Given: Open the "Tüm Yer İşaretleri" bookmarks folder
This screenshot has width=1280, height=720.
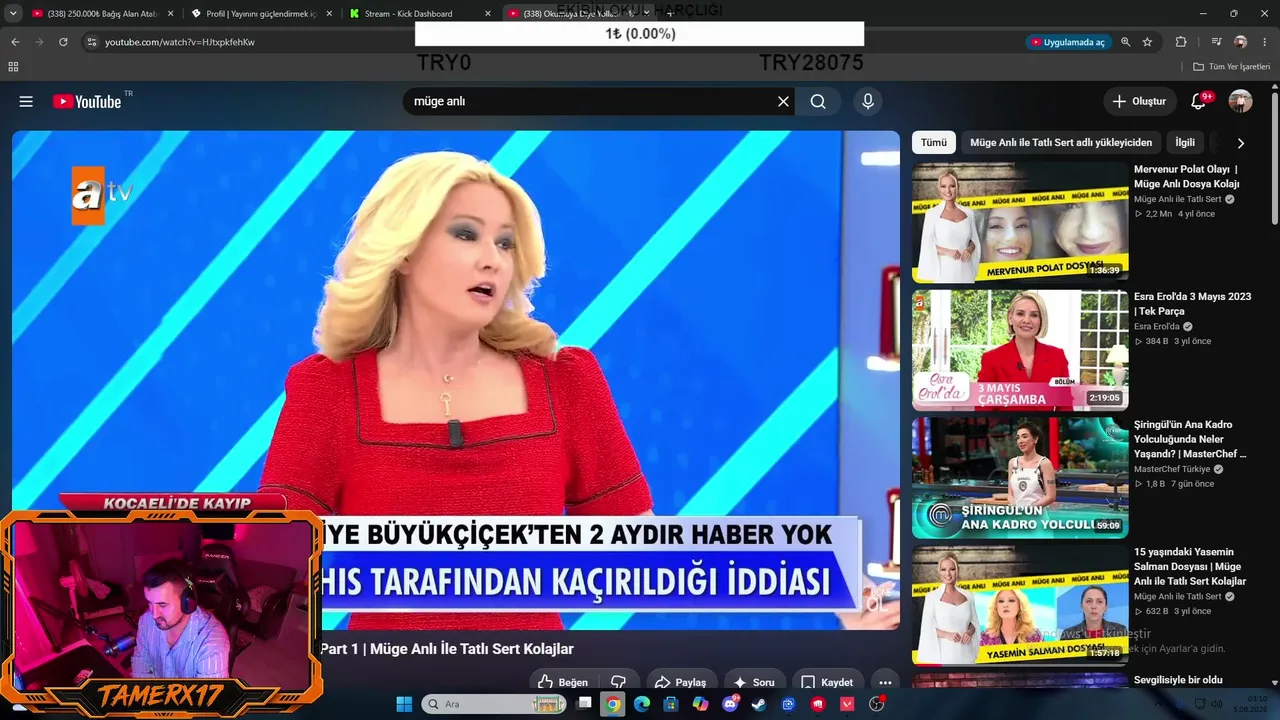Looking at the screenshot, I should 1231,67.
